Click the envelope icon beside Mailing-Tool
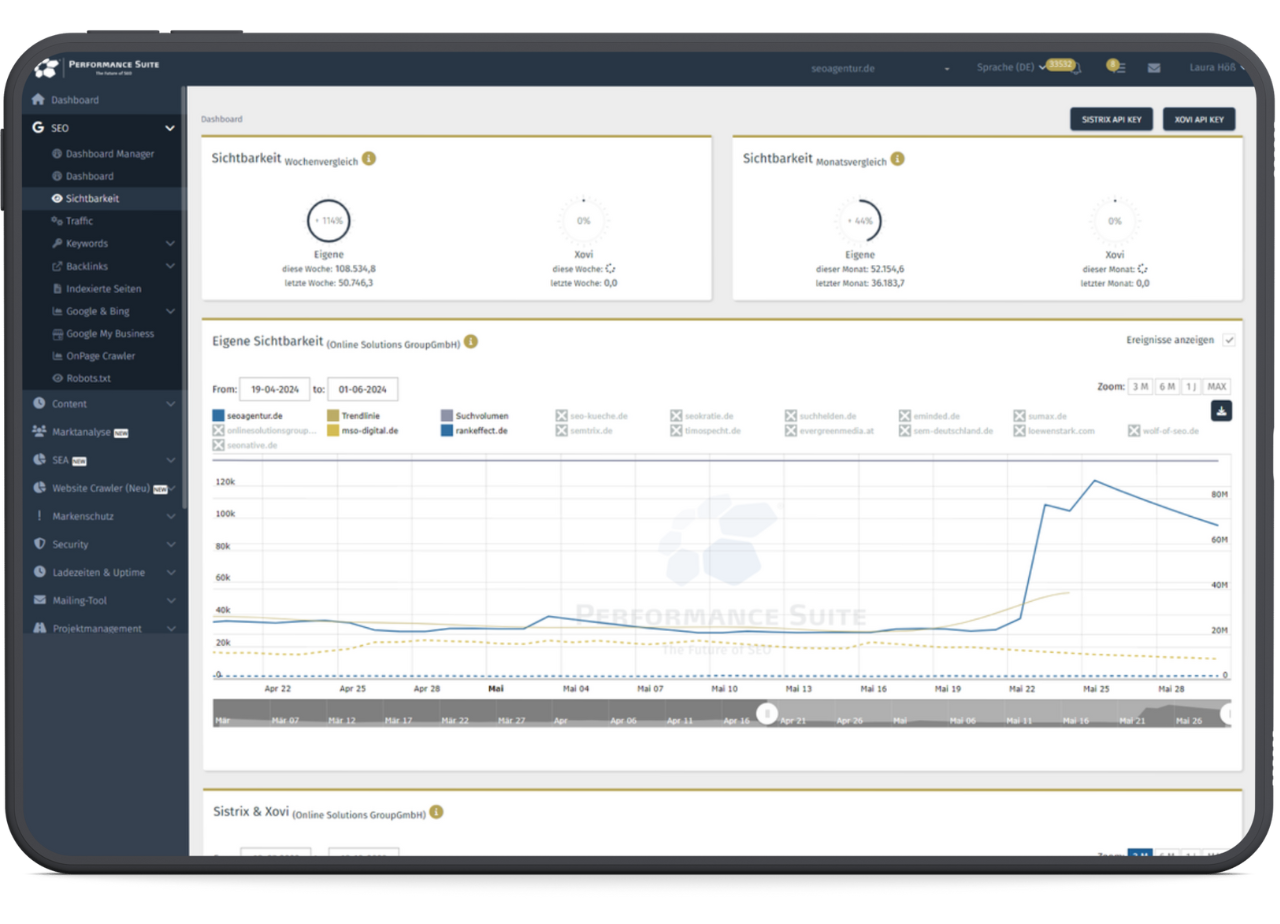 coord(39,600)
